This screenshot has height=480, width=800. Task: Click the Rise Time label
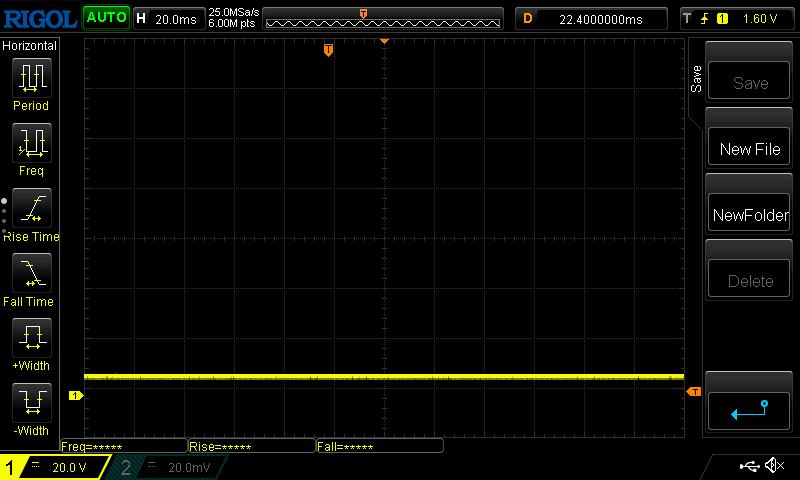31,237
